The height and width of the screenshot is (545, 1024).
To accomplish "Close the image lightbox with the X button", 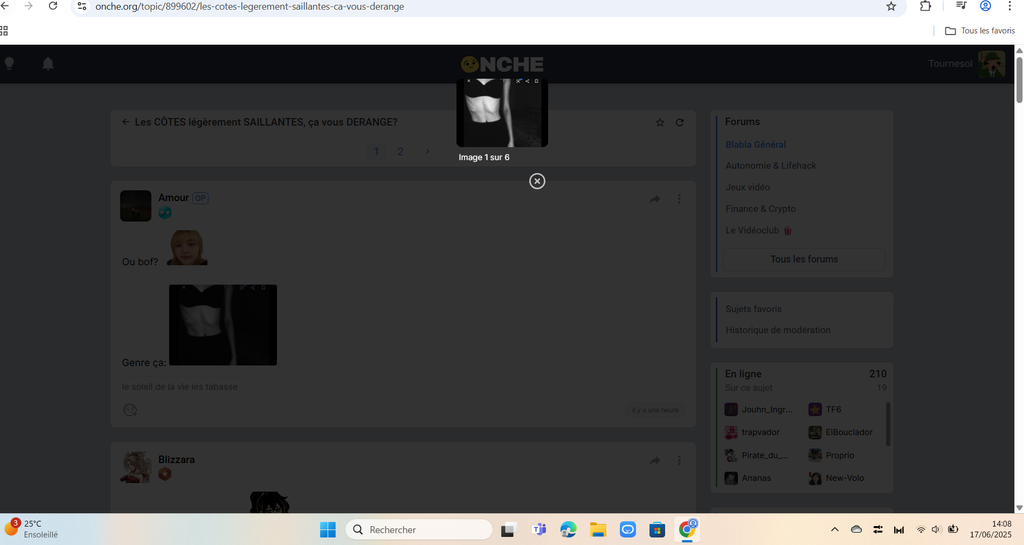I will [537, 181].
